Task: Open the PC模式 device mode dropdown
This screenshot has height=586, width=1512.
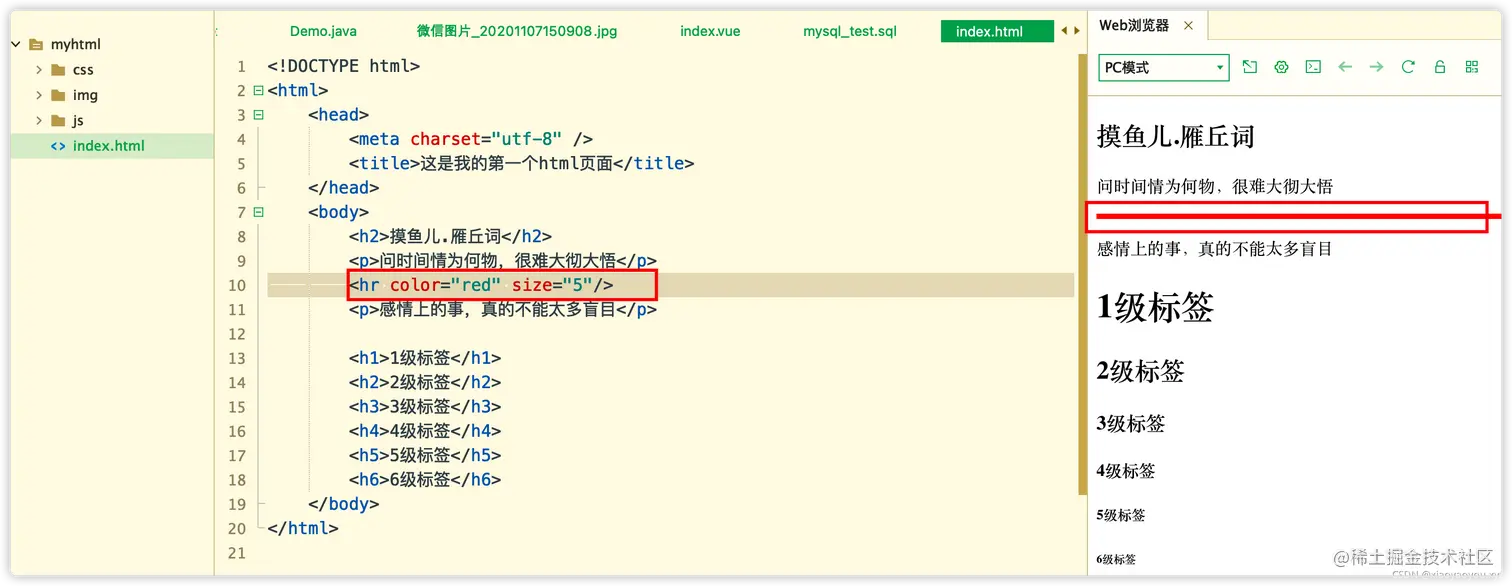Action: [1164, 67]
